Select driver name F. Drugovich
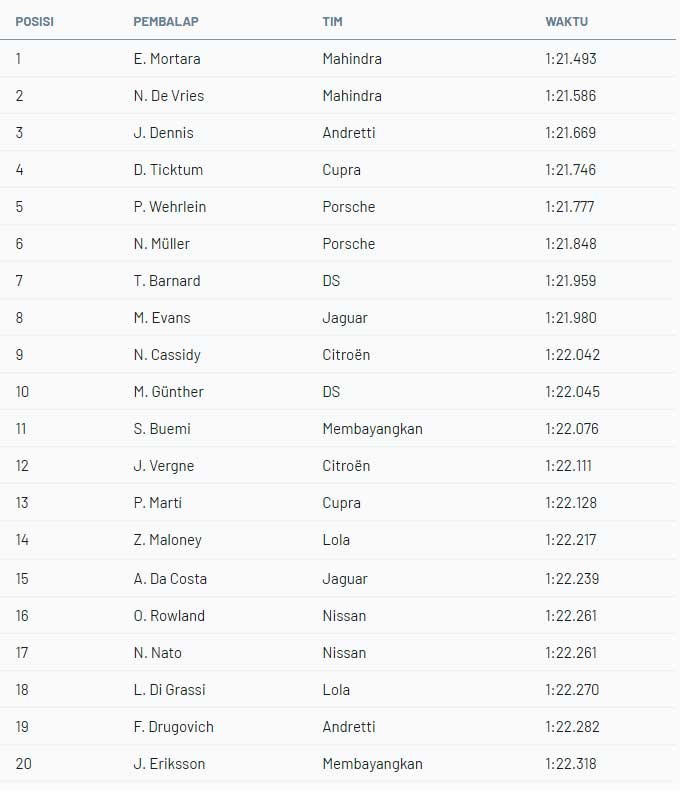This screenshot has height=792, width=680. point(174,727)
